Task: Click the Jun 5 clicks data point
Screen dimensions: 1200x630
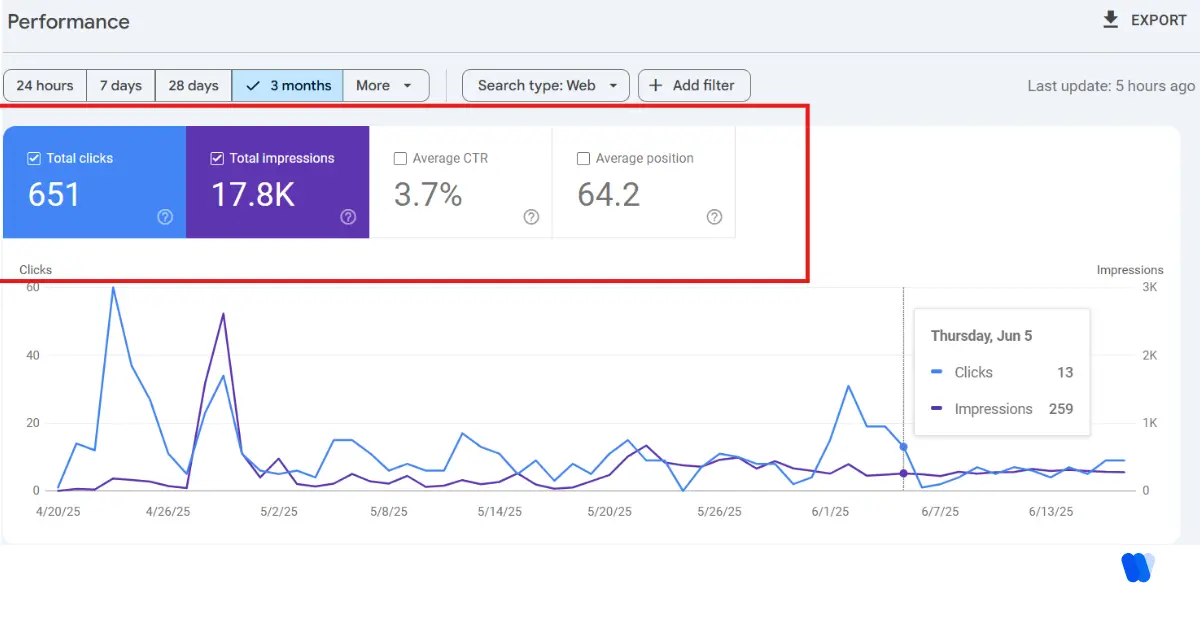Action: (903, 447)
